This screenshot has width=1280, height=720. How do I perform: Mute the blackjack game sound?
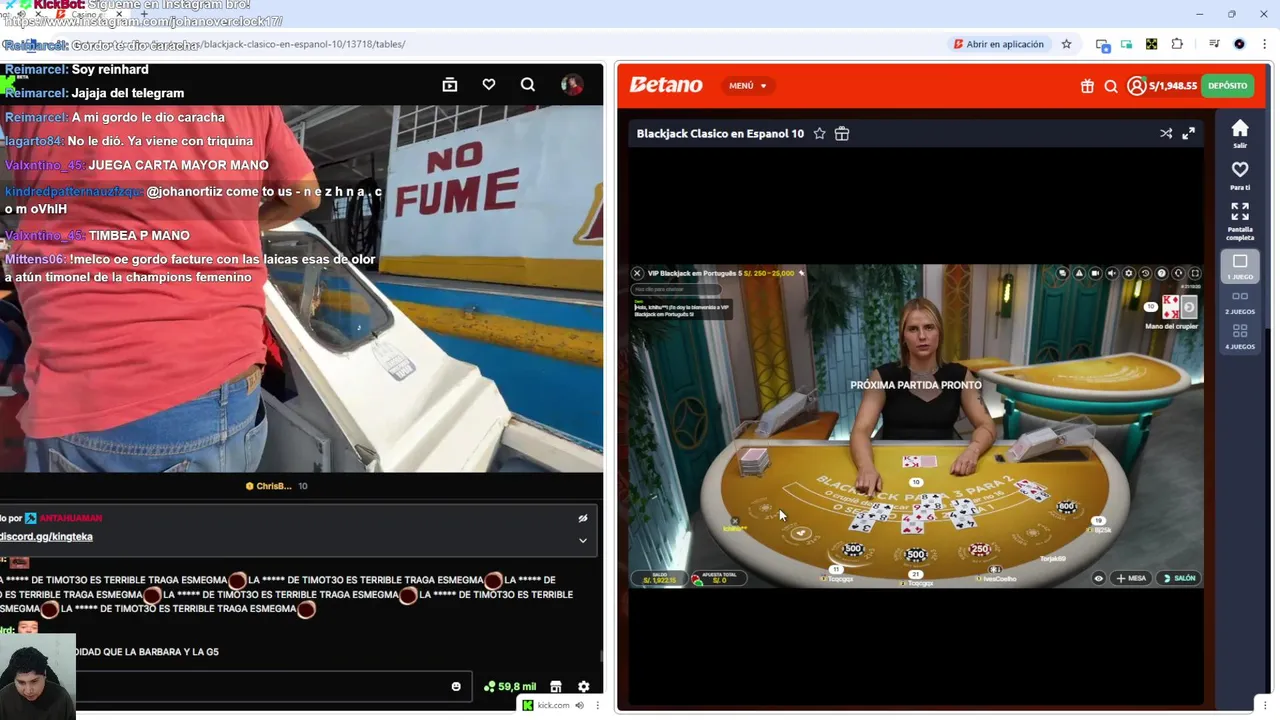[x=1112, y=273]
